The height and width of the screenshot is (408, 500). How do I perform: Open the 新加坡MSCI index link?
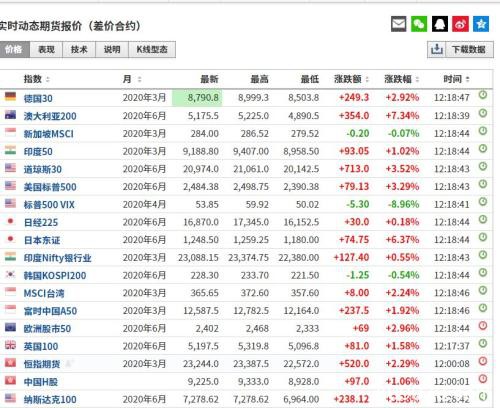(49, 134)
